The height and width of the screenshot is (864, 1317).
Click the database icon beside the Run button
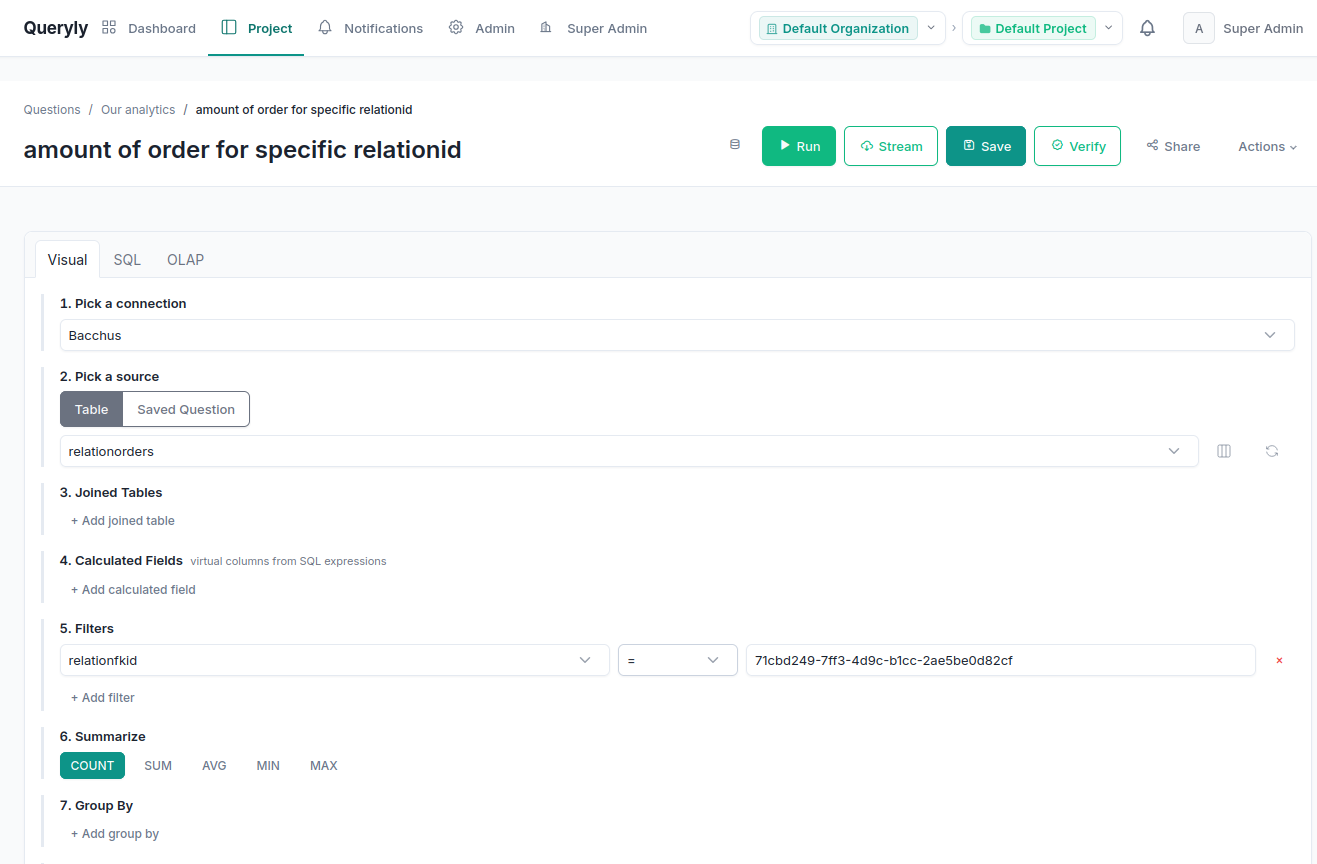tap(734, 144)
